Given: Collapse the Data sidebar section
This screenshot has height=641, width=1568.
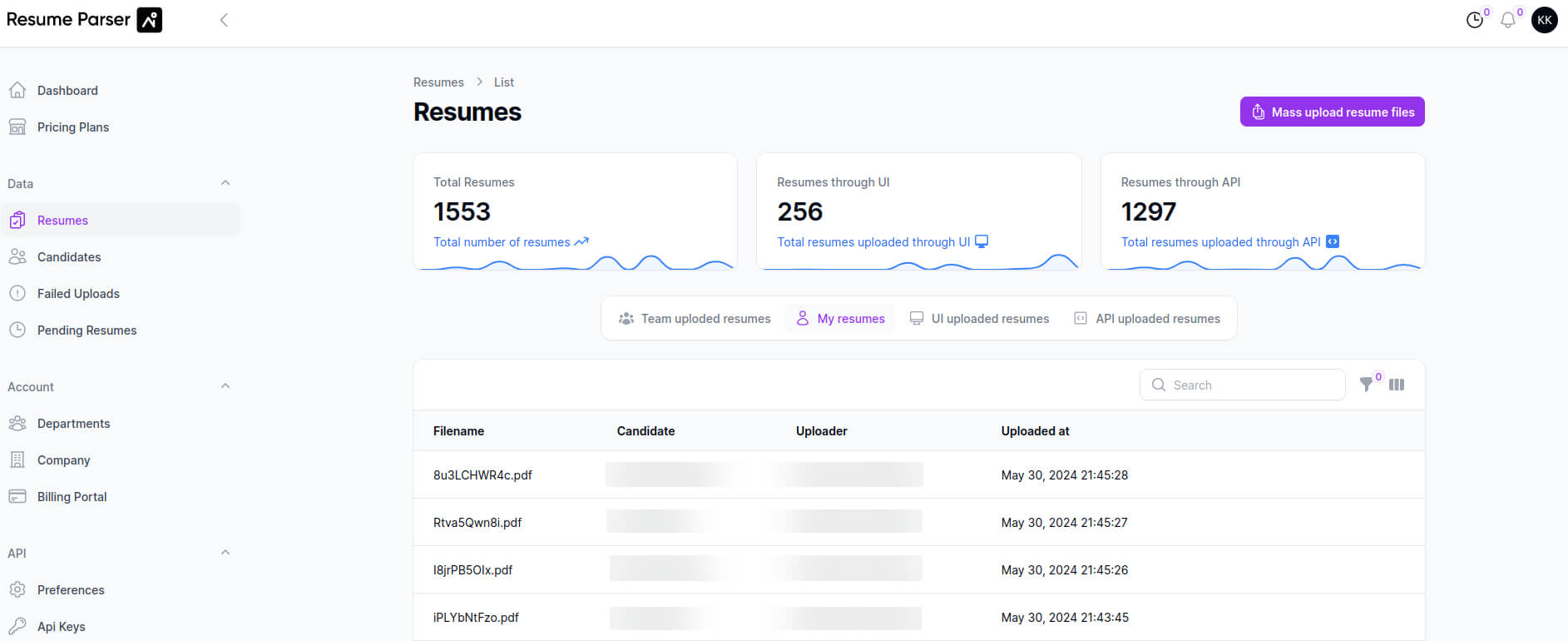Looking at the screenshot, I should [x=225, y=183].
